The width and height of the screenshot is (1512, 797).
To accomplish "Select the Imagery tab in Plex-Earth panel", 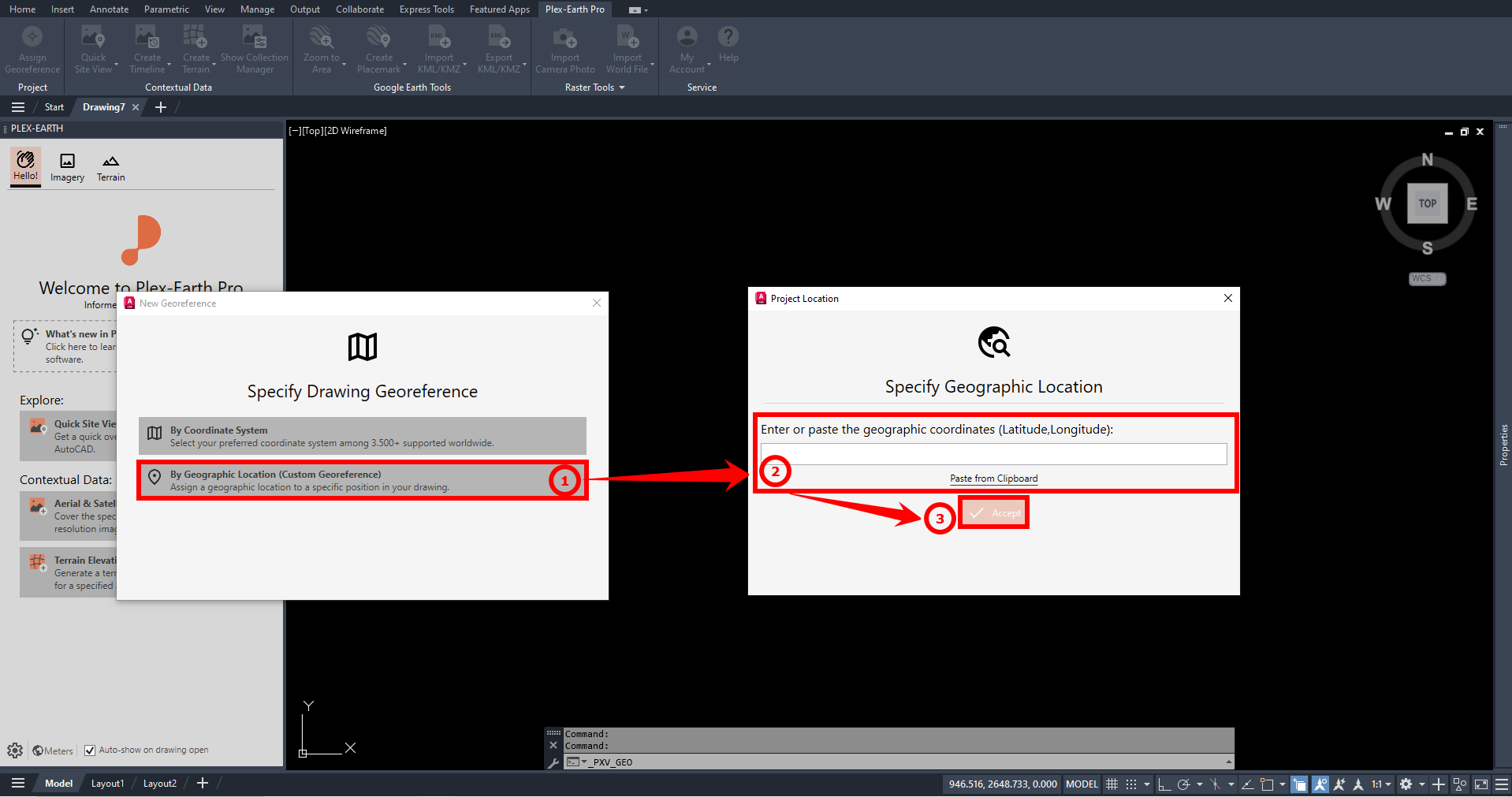I will (67, 168).
